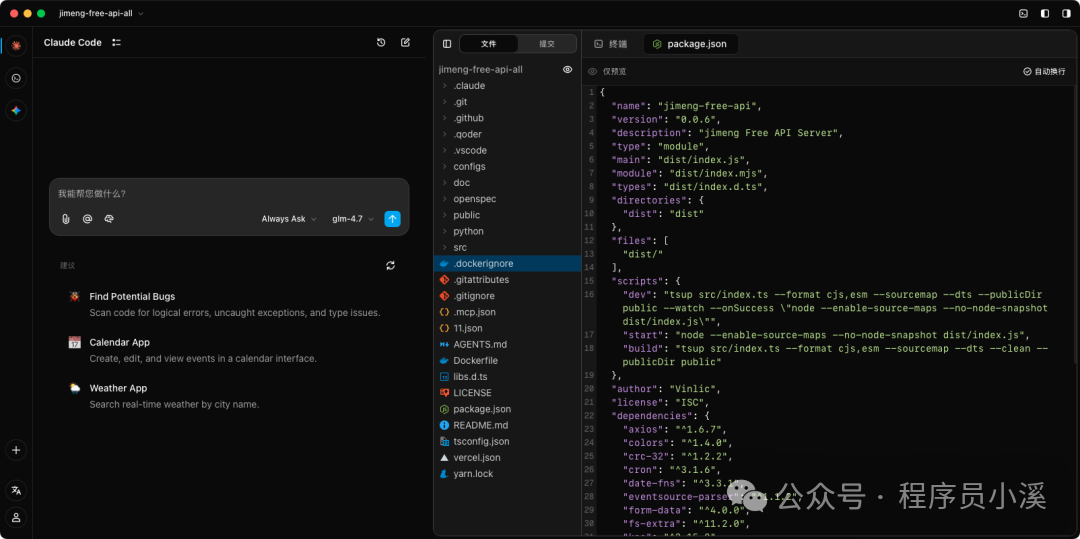Select the Claude Code agent icon in sidebar
Viewport: 1080px width, 539px height.
pos(17,45)
